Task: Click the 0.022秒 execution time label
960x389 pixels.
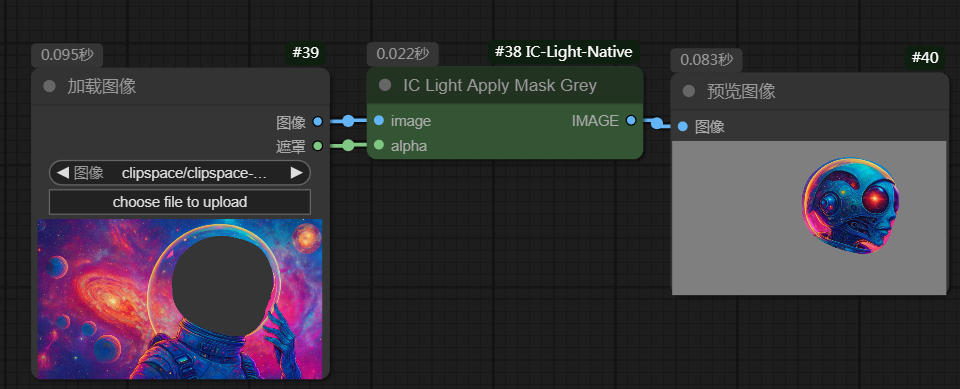Action: tap(403, 54)
